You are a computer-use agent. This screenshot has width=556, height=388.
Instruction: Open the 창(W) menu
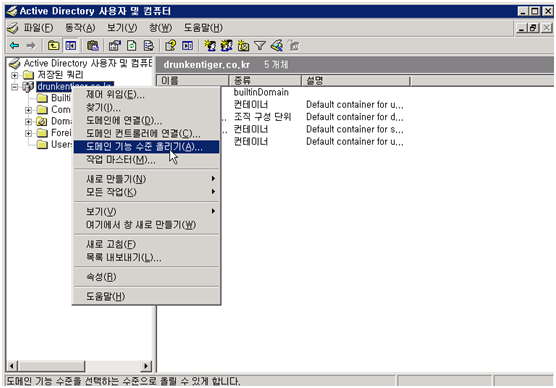pos(160,28)
